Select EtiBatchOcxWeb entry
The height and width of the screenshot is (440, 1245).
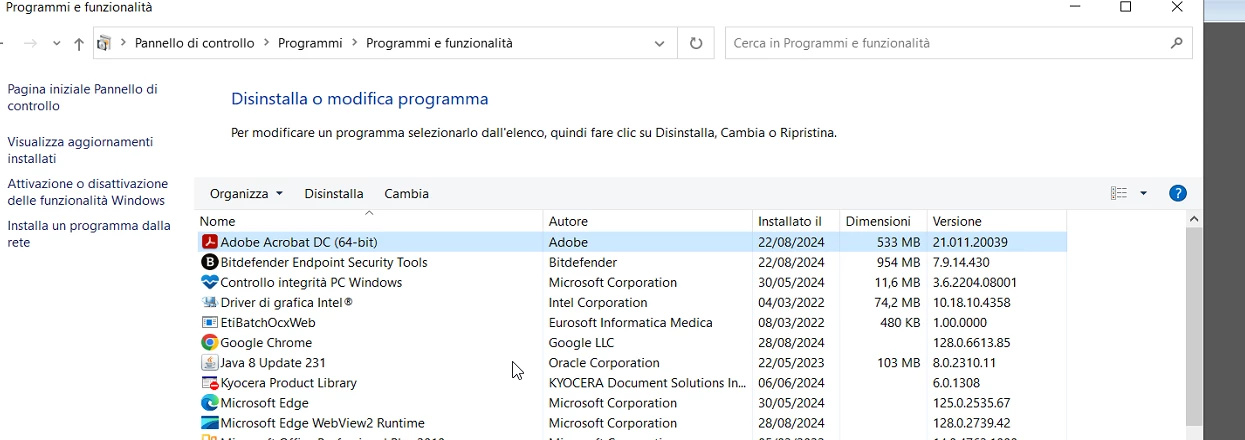coord(268,322)
